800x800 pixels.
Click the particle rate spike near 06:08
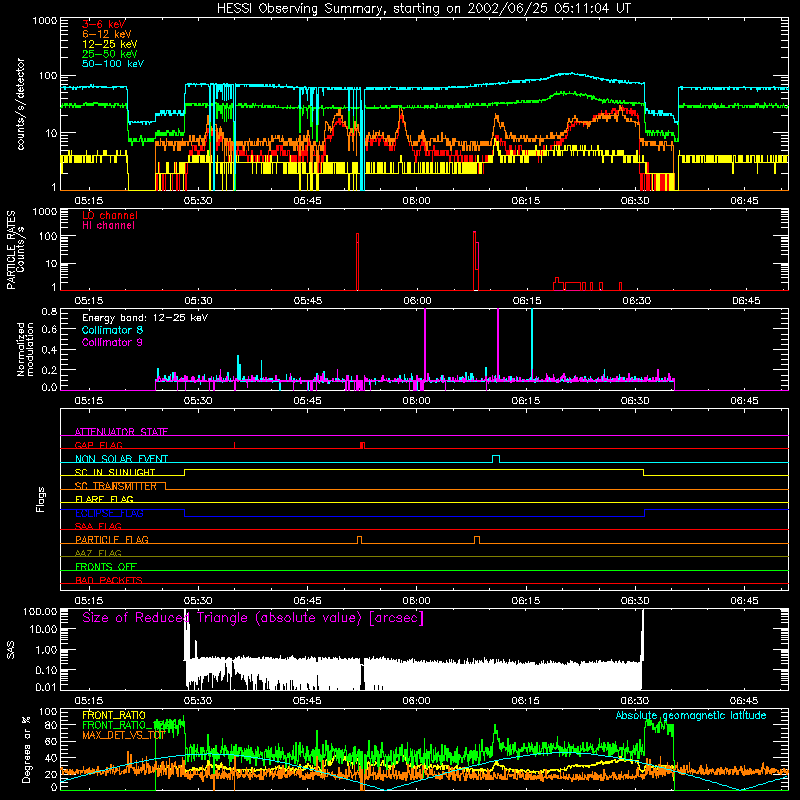[x=476, y=261]
